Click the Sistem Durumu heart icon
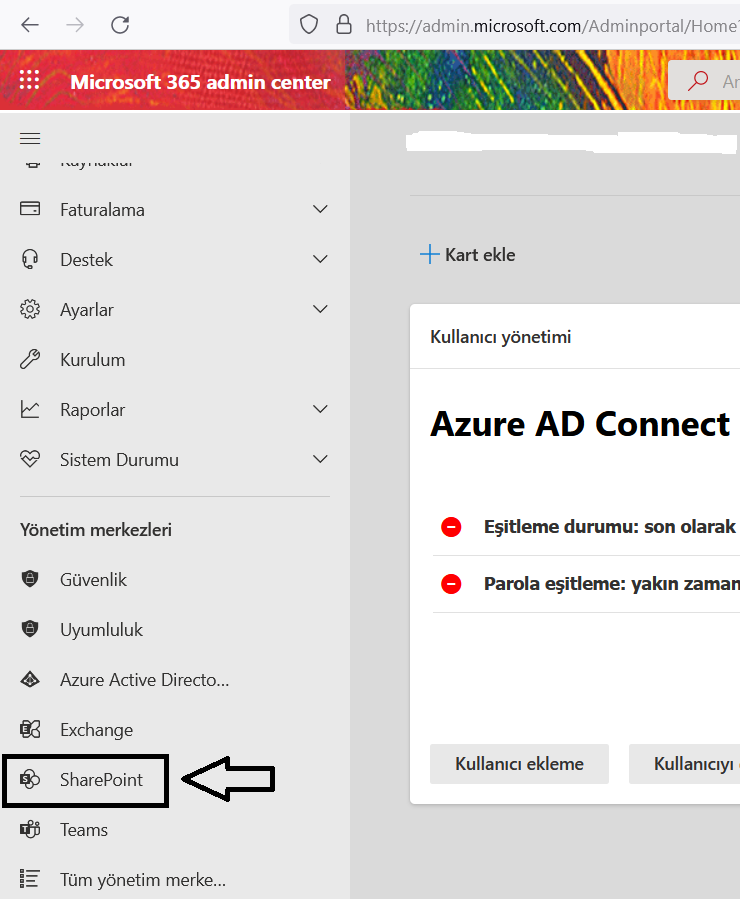This screenshot has width=740, height=899. [30, 459]
